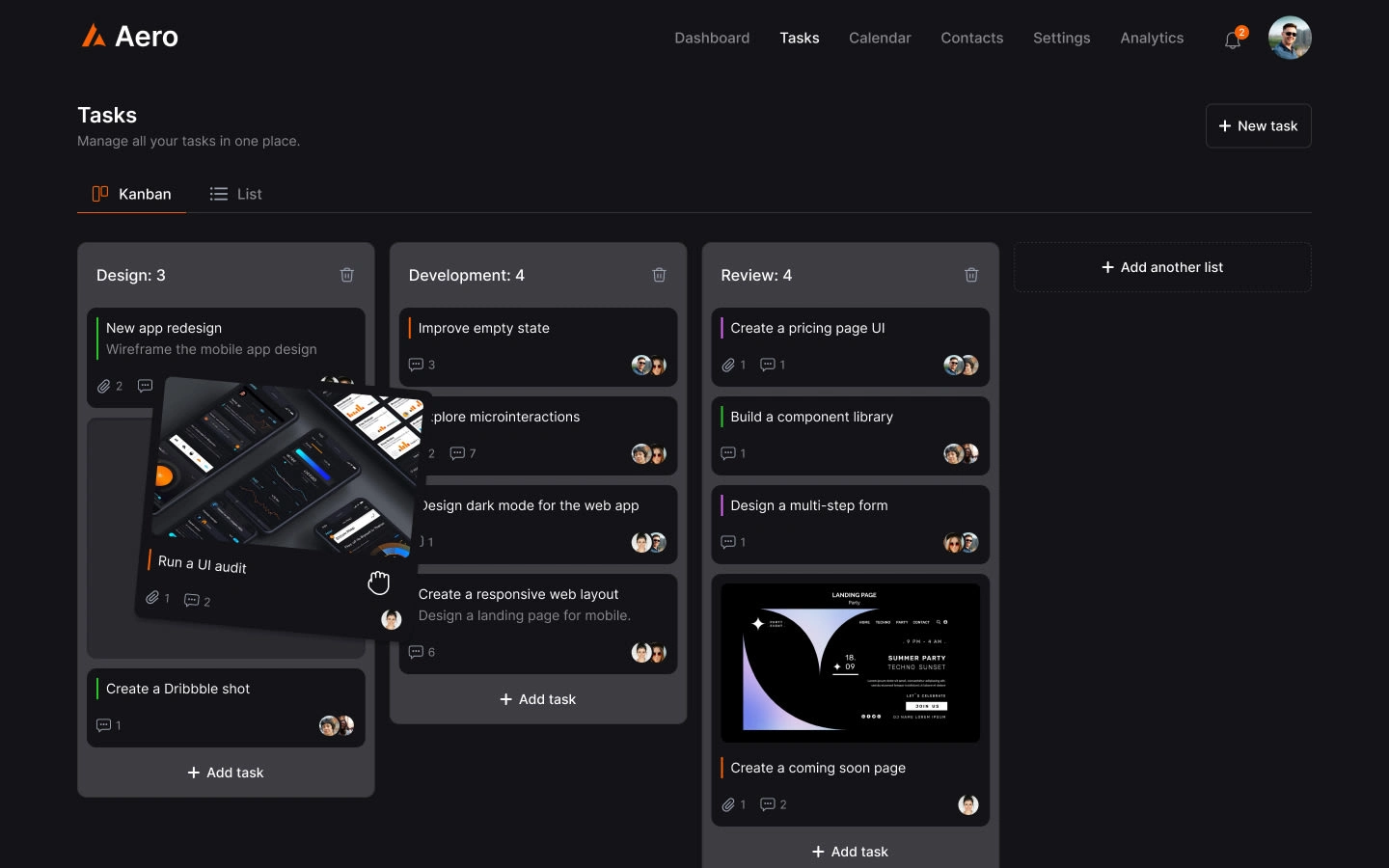1389x868 pixels.
Task: Click comment icon on Build a component library
Action: [728, 453]
